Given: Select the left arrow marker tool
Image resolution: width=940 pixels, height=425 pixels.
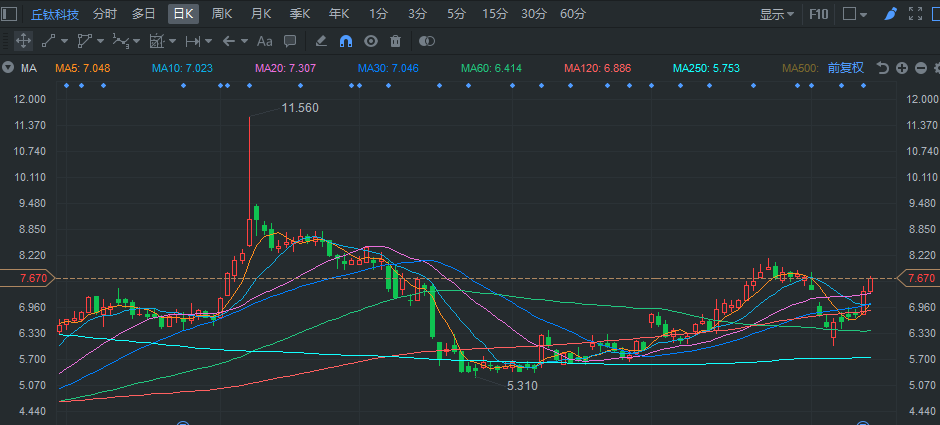Looking at the screenshot, I should click(228, 41).
